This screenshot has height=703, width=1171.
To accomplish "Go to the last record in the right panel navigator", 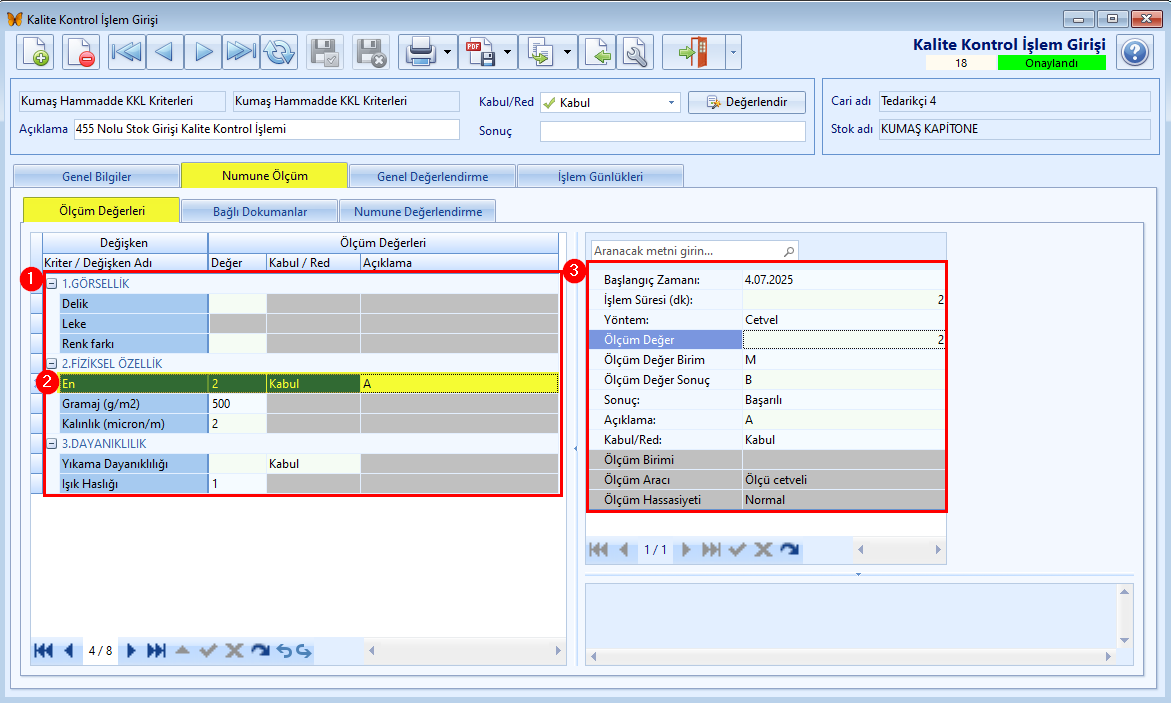I will (x=711, y=550).
